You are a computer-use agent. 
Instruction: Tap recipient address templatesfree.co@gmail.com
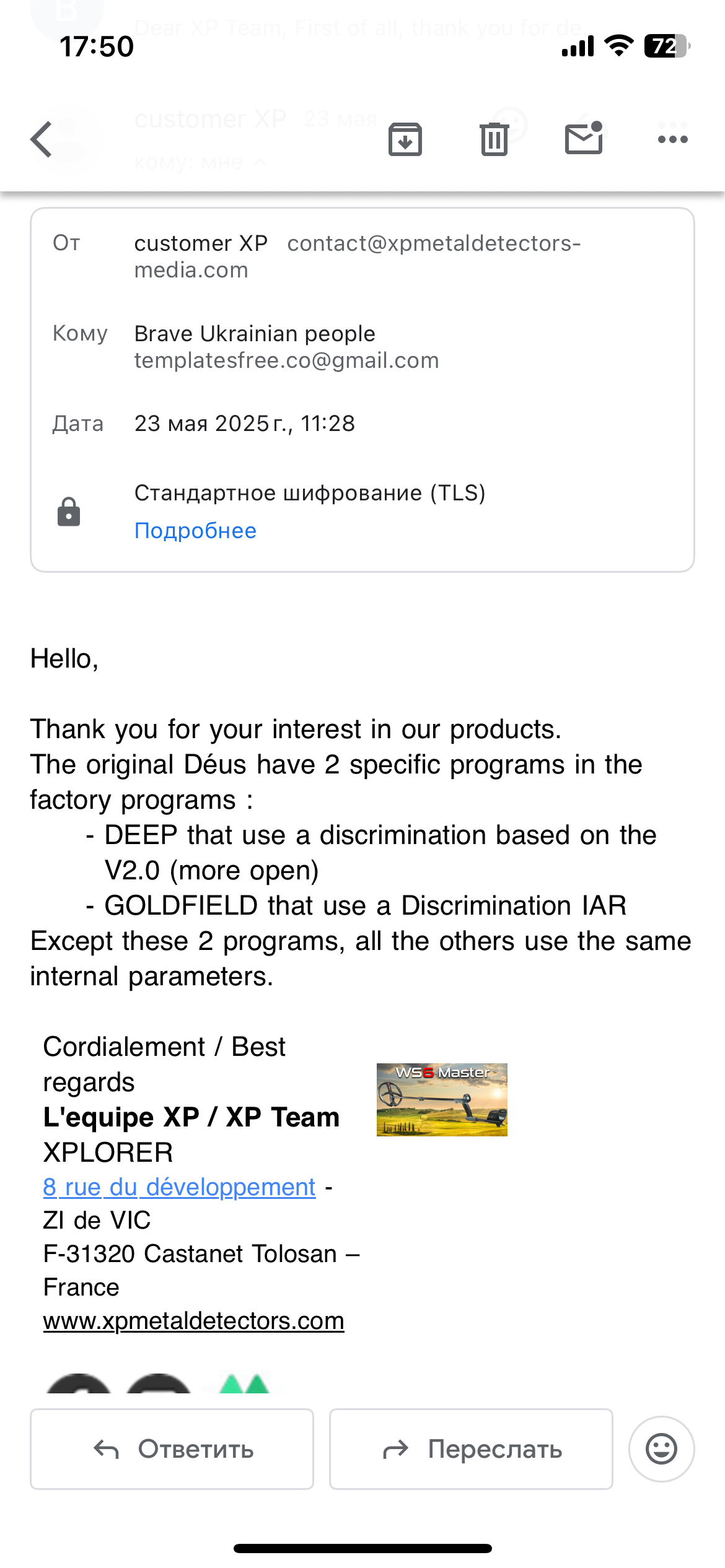(x=286, y=360)
